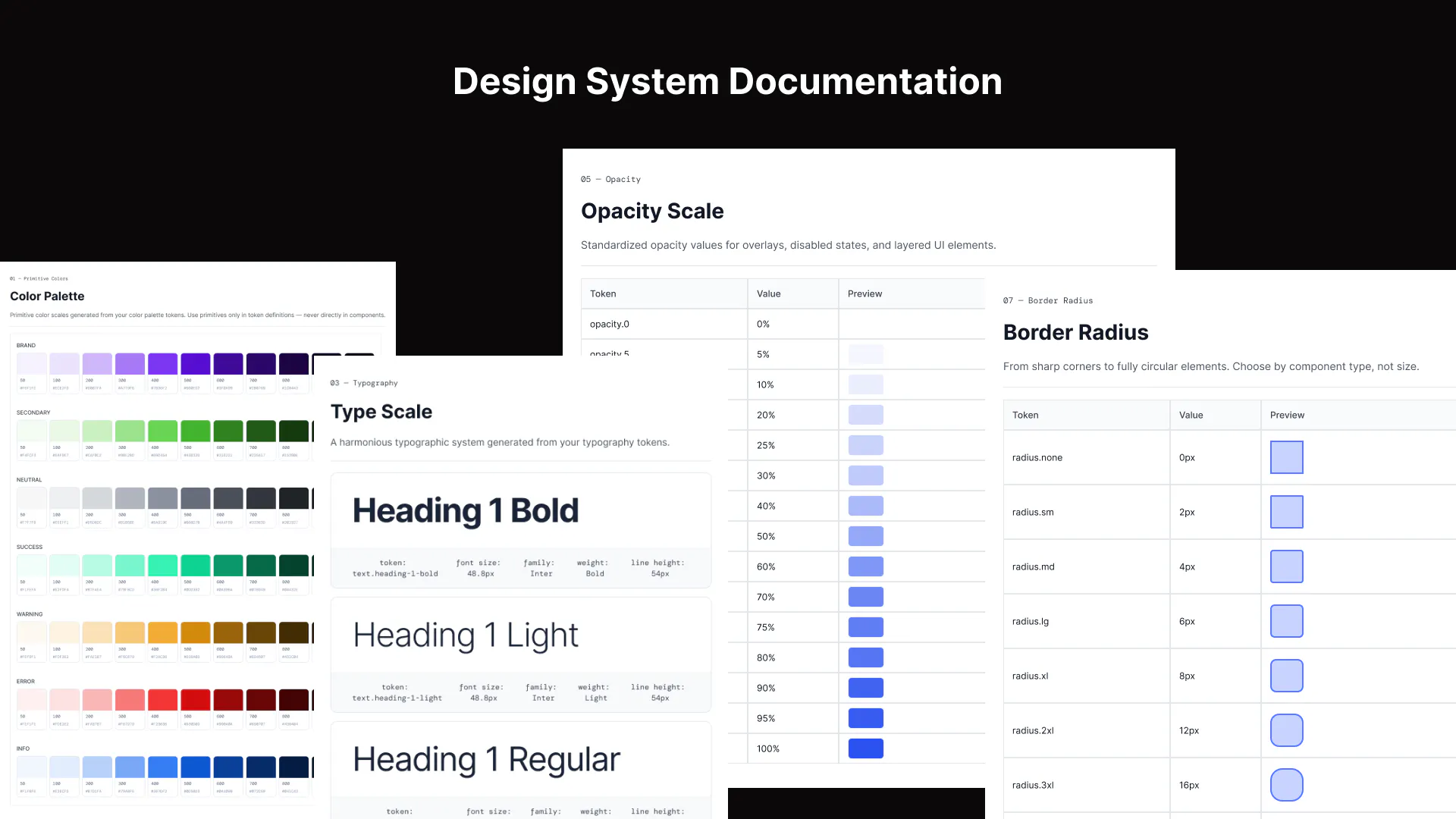The image size is (1456, 819).
Task: Click the Design System Documentation title
Action: click(727, 81)
